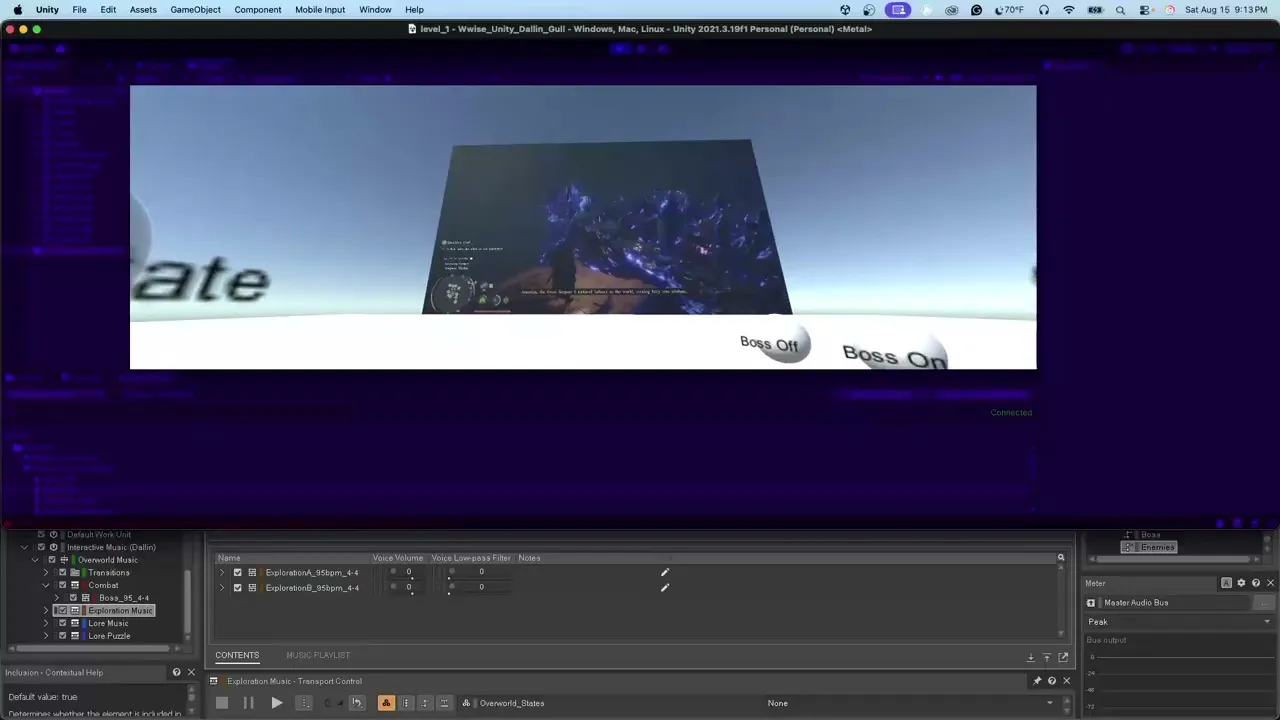Select the Enemies item in right list
The height and width of the screenshot is (720, 1280).
[1149, 547]
